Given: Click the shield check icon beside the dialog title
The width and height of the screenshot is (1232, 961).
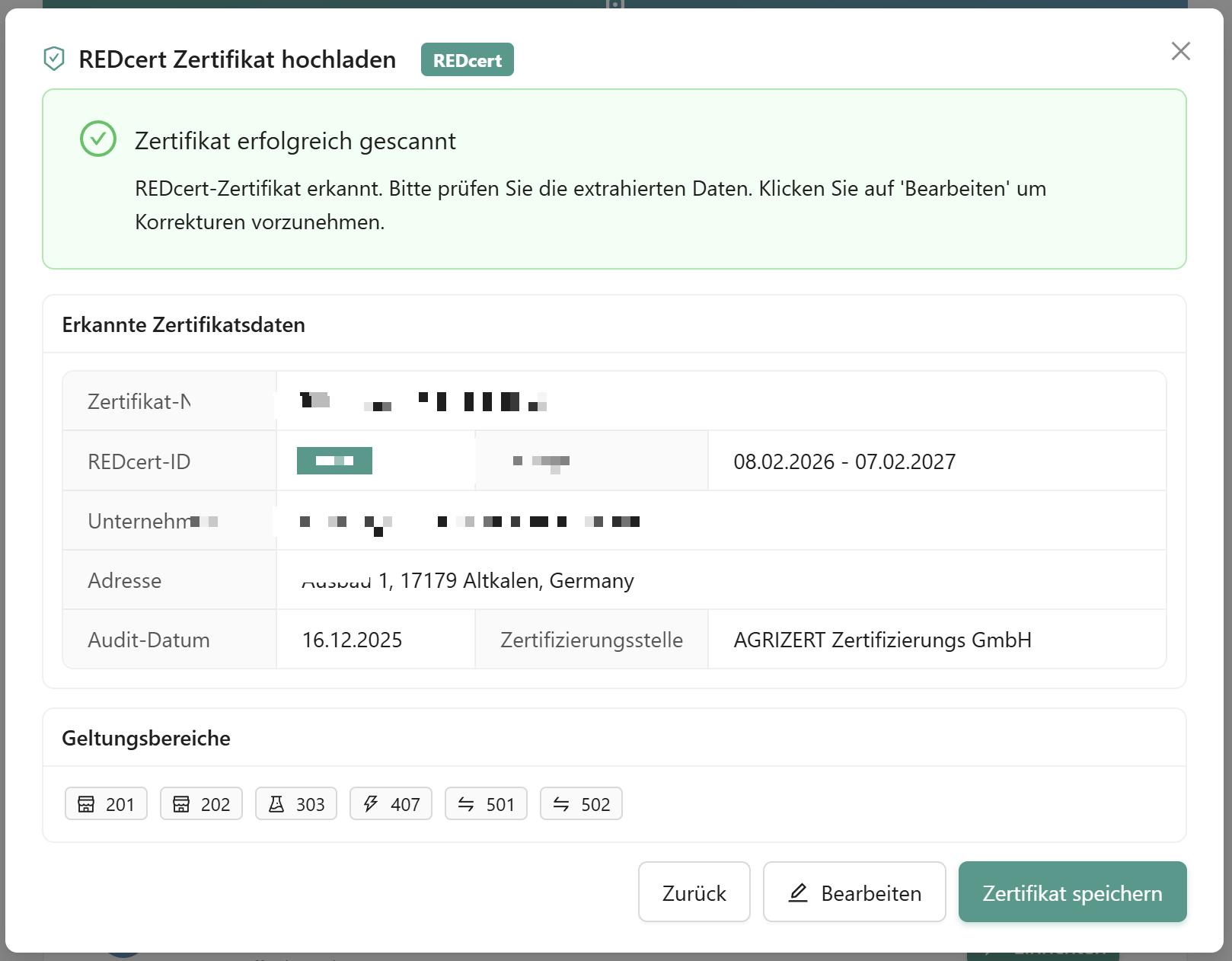Looking at the screenshot, I should 53,58.
